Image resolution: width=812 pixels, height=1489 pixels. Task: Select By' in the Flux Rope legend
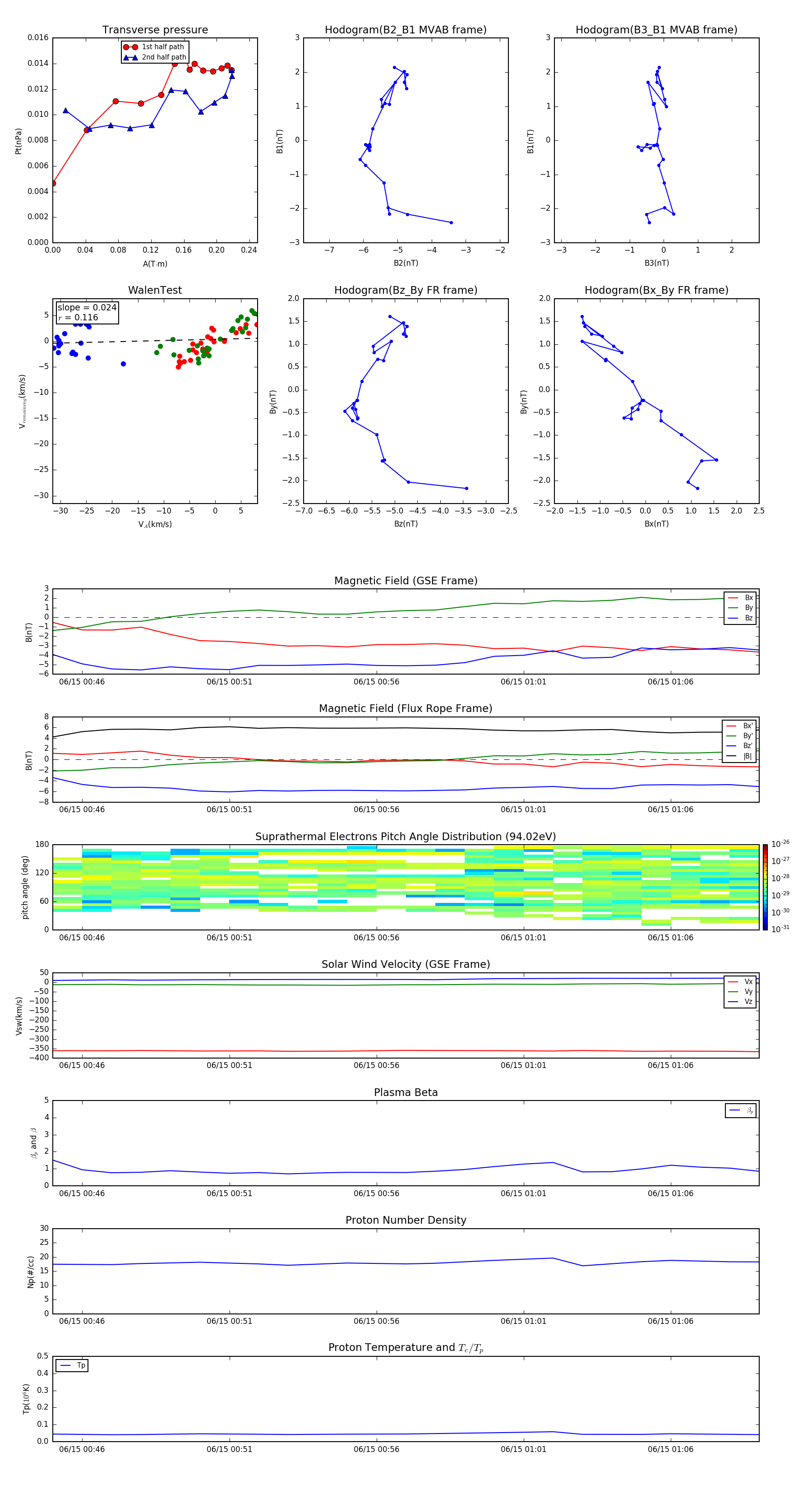click(740, 736)
